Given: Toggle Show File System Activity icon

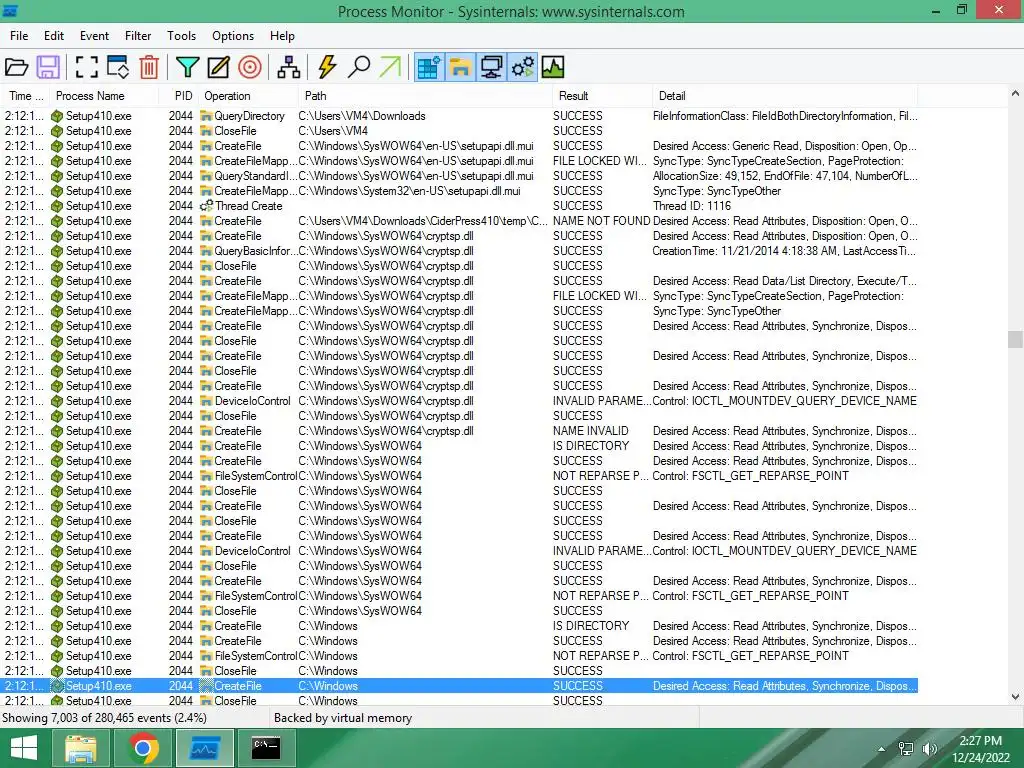Looking at the screenshot, I should [460, 67].
